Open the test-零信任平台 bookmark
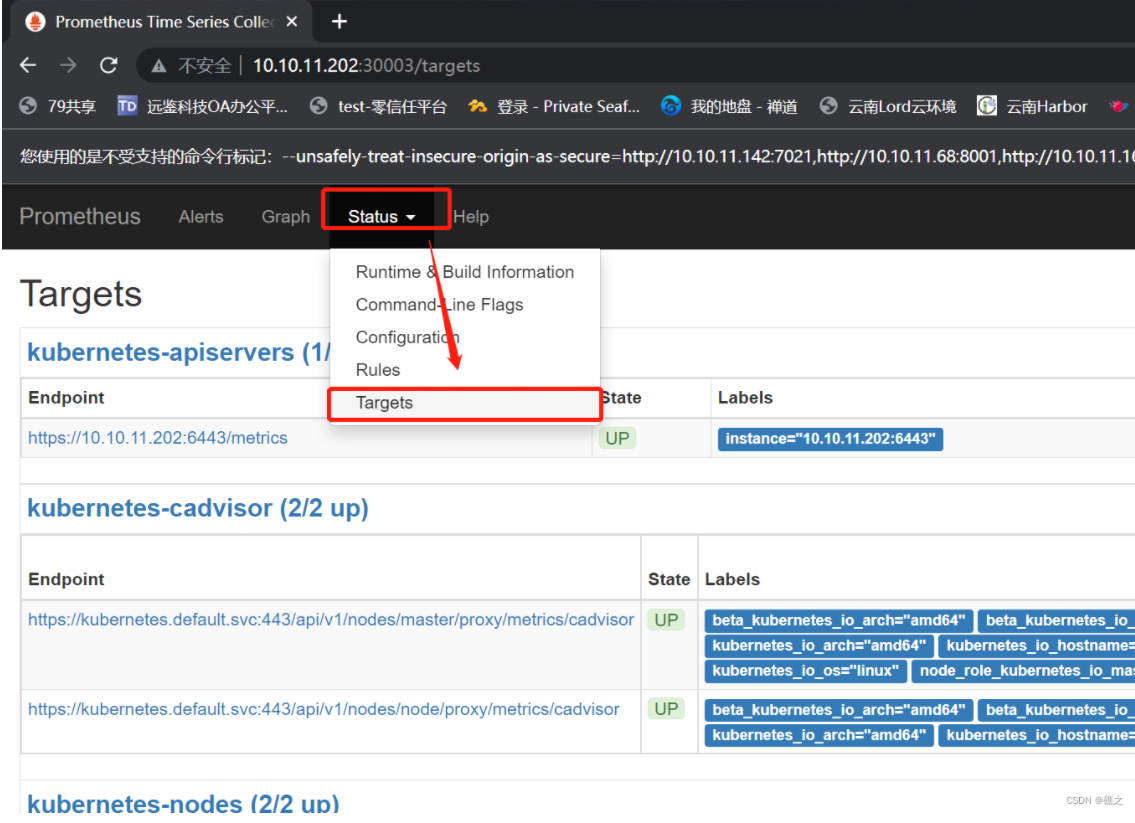The image size is (1135, 823). pyautogui.click(x=378, y=106)
